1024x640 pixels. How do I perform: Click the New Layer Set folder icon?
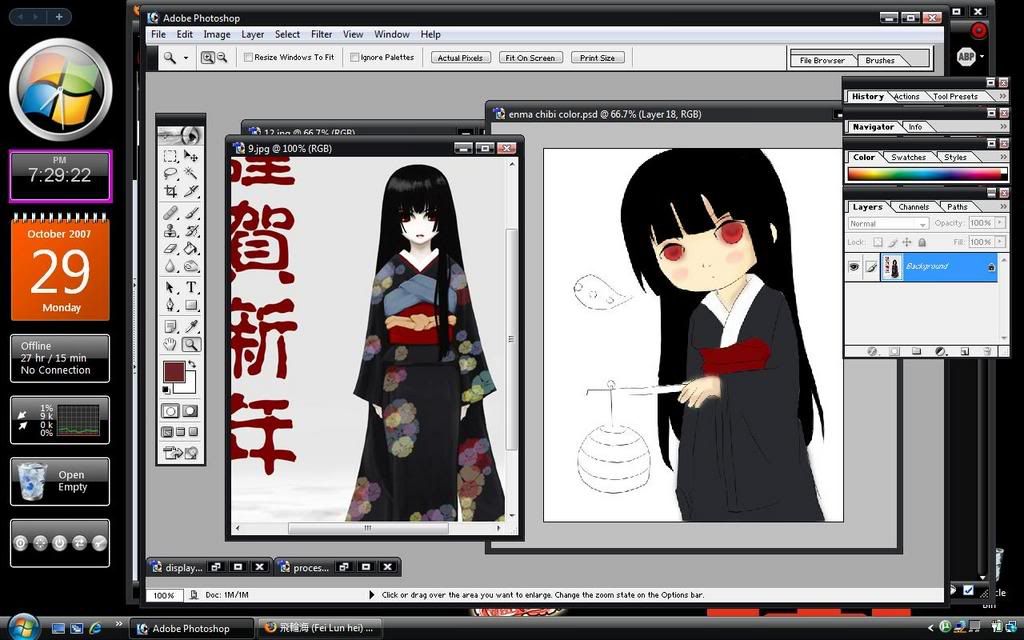tap(916, 351)
